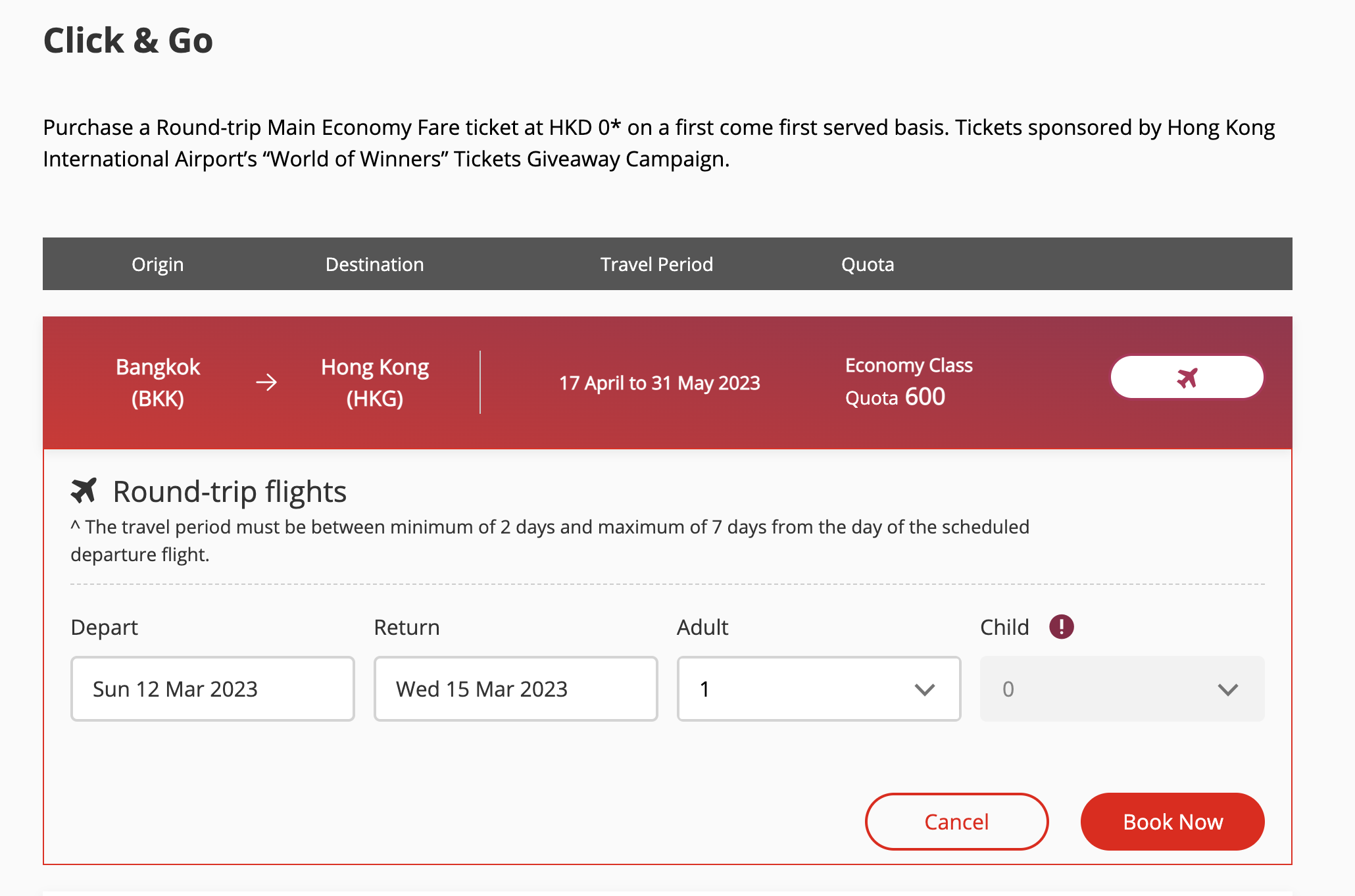Click the Book Now button
Viewport: 1355px width, 896px height.
(1172, 822)
